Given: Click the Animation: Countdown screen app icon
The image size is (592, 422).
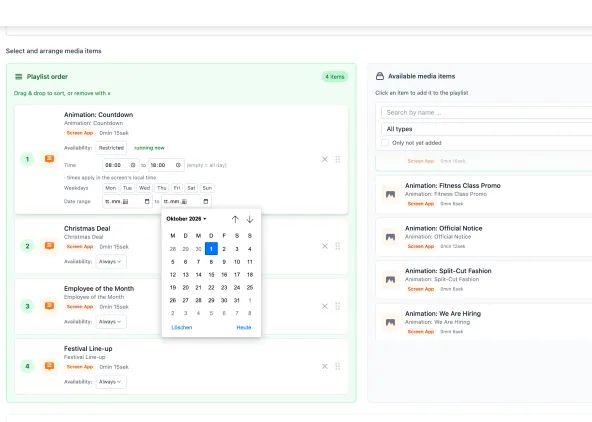Looking at the screenshot, I should (49, 159).
